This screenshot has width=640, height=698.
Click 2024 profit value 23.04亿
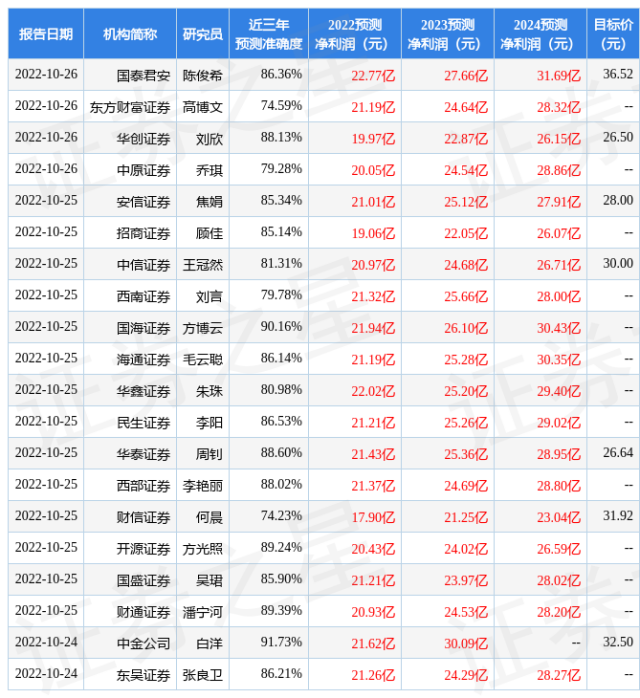tap(559, 517)
